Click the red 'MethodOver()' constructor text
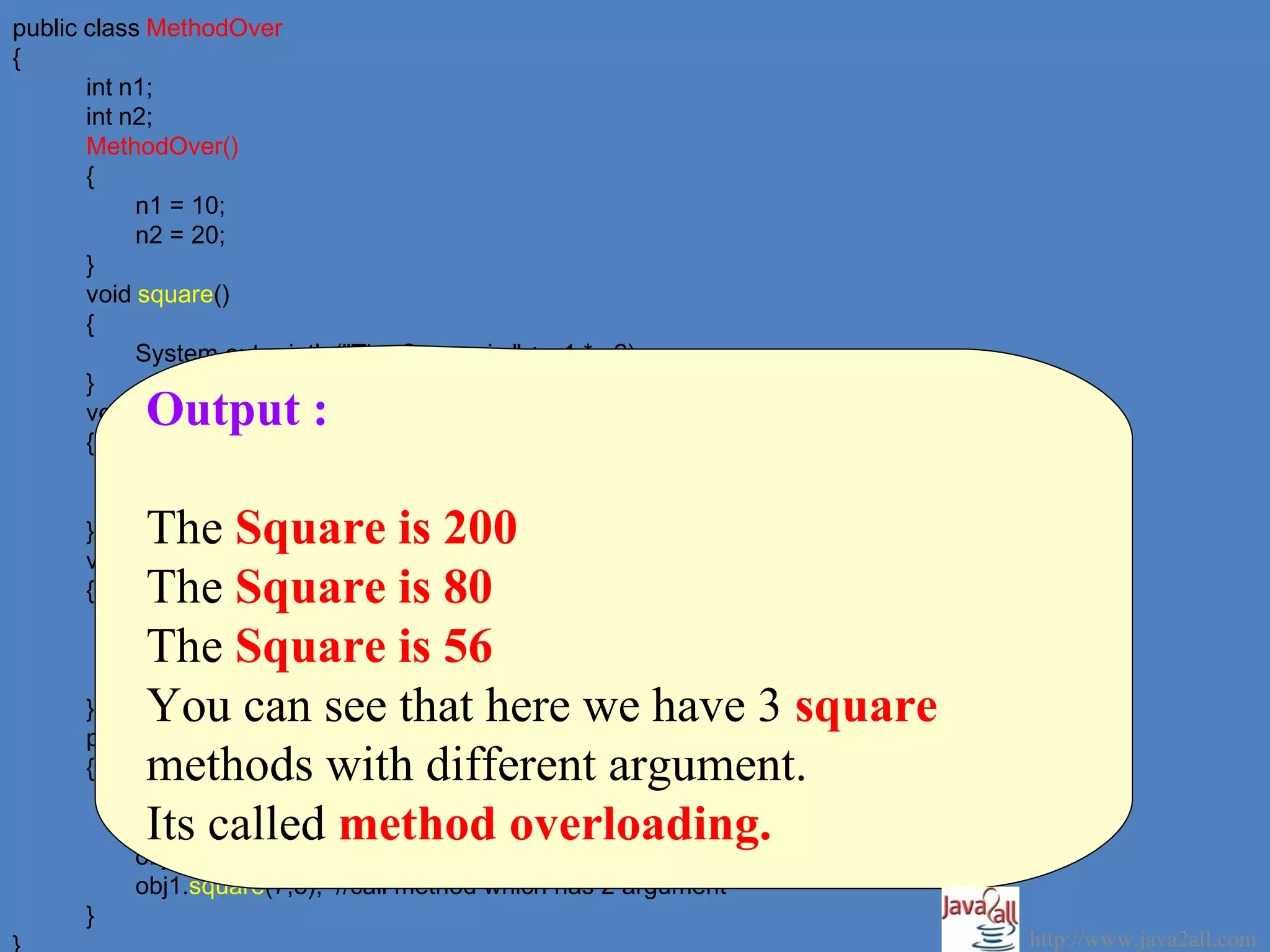 coord(162,147)
